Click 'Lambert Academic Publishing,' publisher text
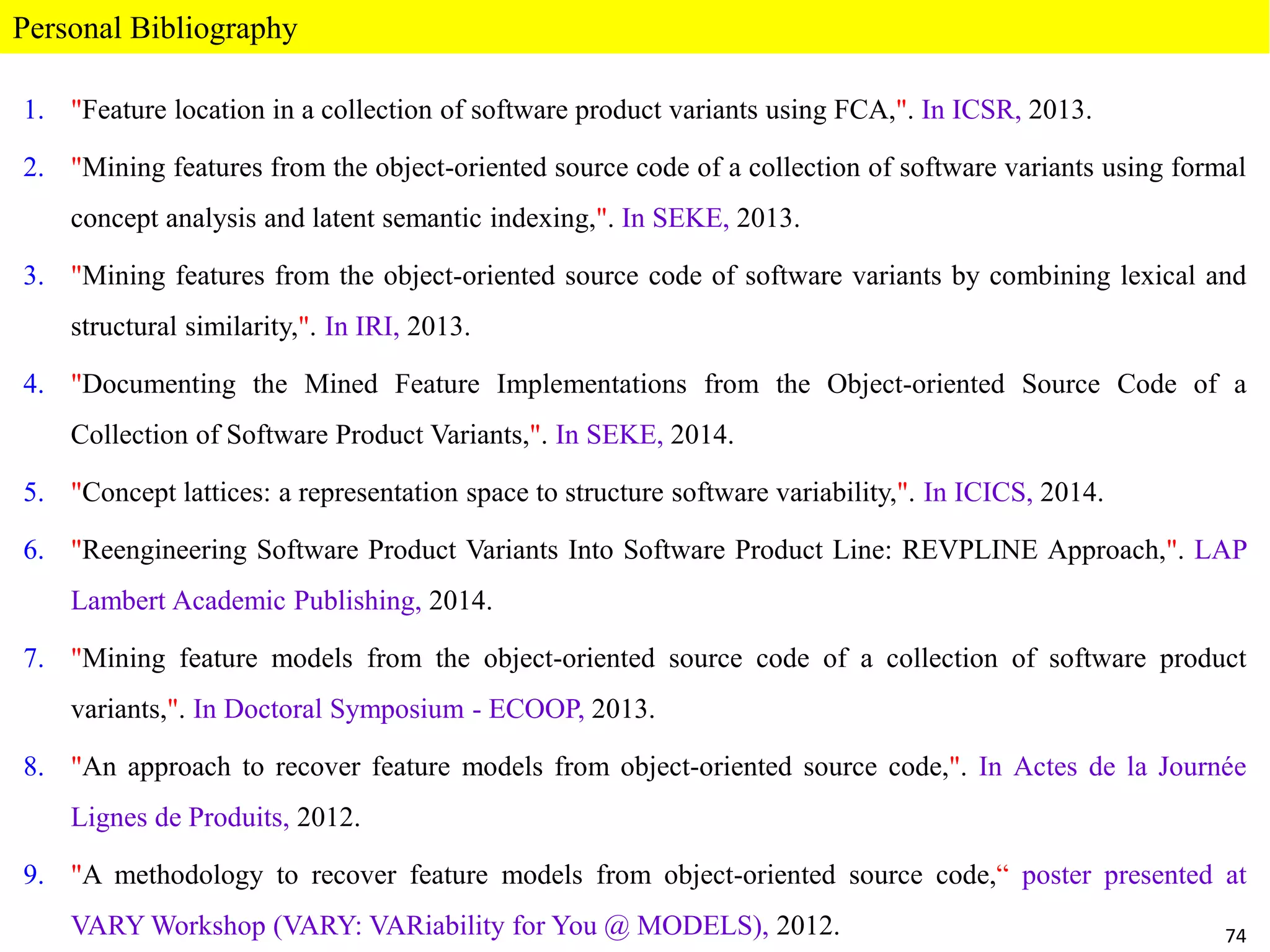The width and height of the screenshot is (1270, 952). point(246,601)
